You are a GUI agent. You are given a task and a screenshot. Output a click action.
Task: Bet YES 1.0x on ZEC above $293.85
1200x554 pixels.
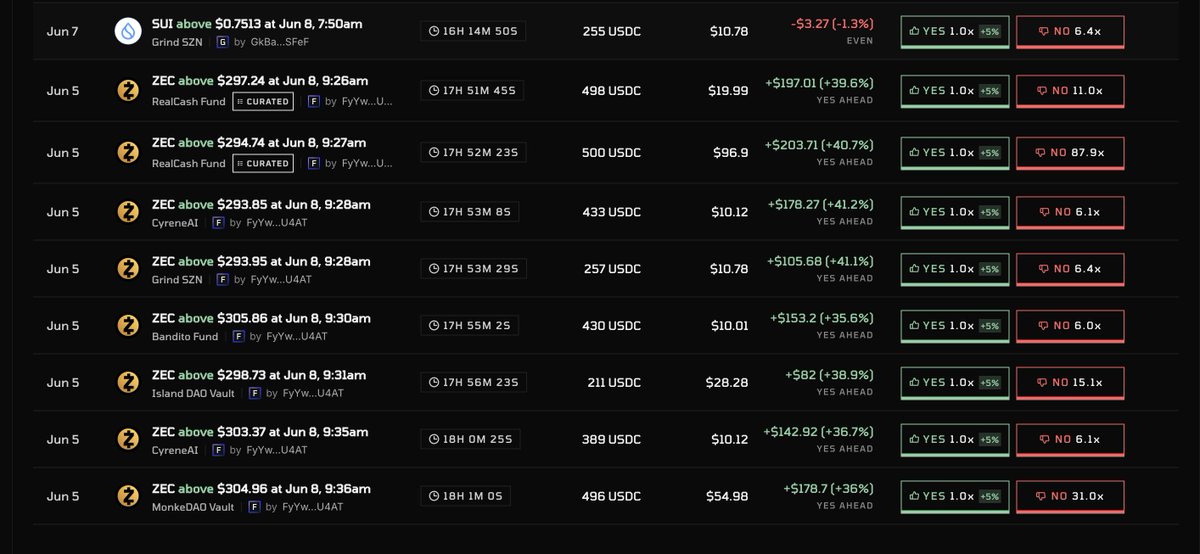(x=955, y=212)
